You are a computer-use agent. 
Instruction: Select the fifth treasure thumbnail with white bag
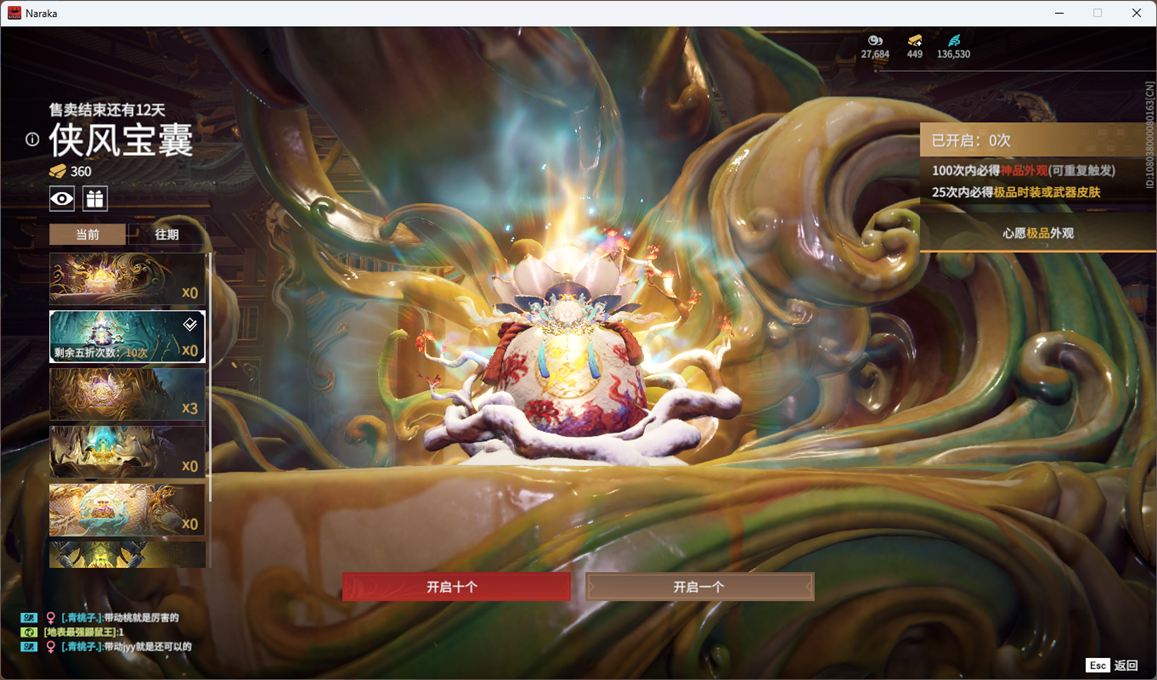(127, 510)
